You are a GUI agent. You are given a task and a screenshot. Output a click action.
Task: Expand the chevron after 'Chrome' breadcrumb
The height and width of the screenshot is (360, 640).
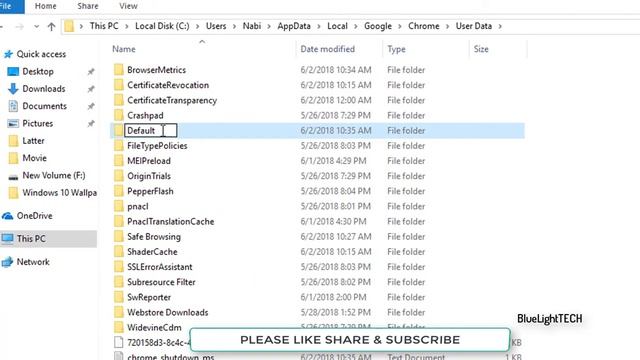click(x=447, y=26)
